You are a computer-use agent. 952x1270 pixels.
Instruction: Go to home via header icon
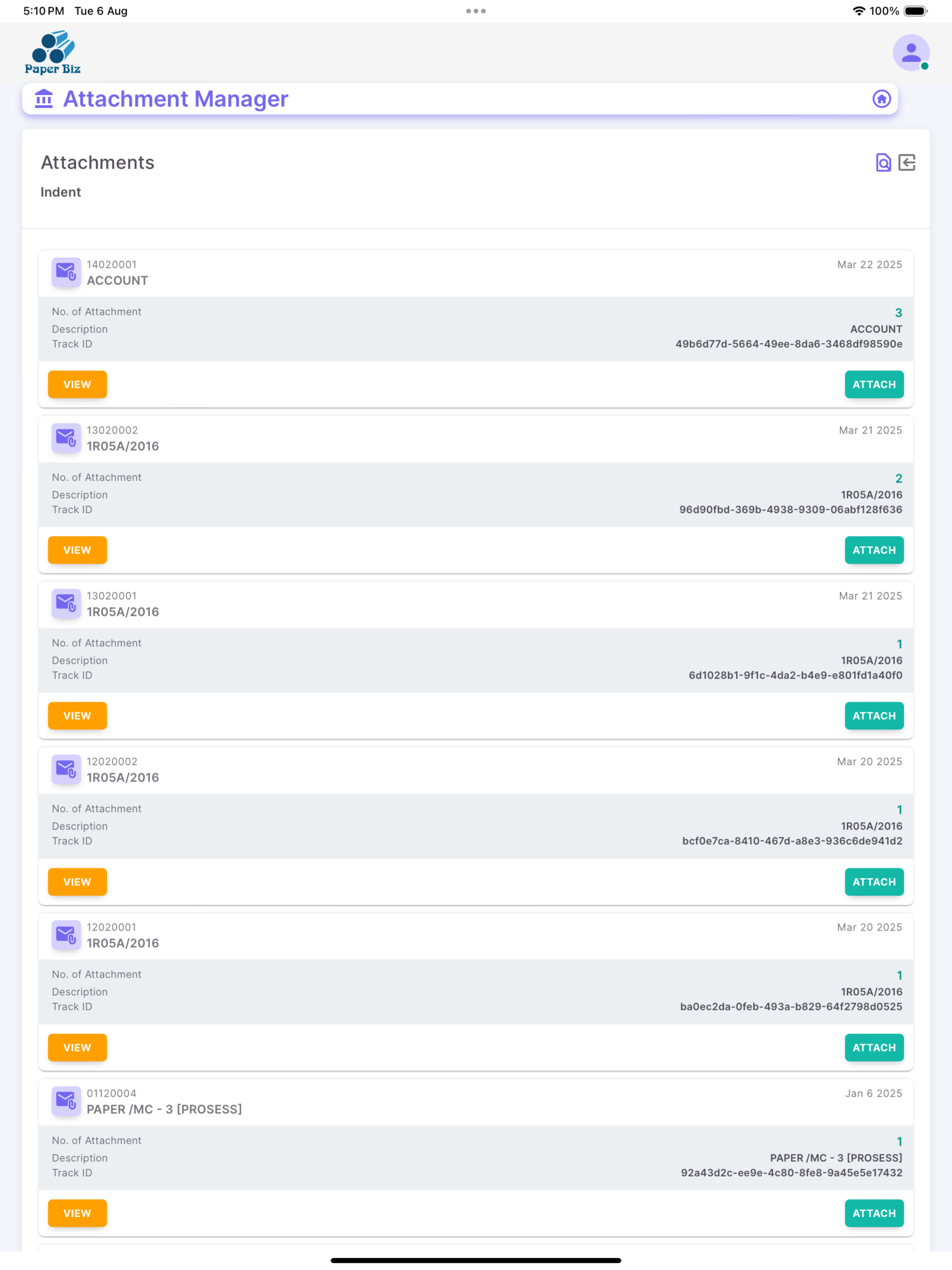point(881,99)
